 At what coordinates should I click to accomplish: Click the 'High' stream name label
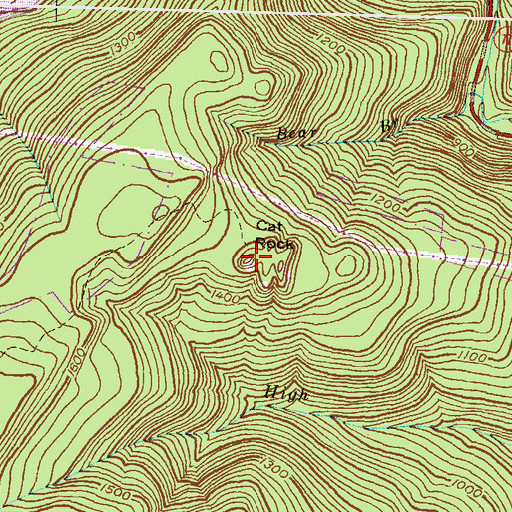coord(286,394)
